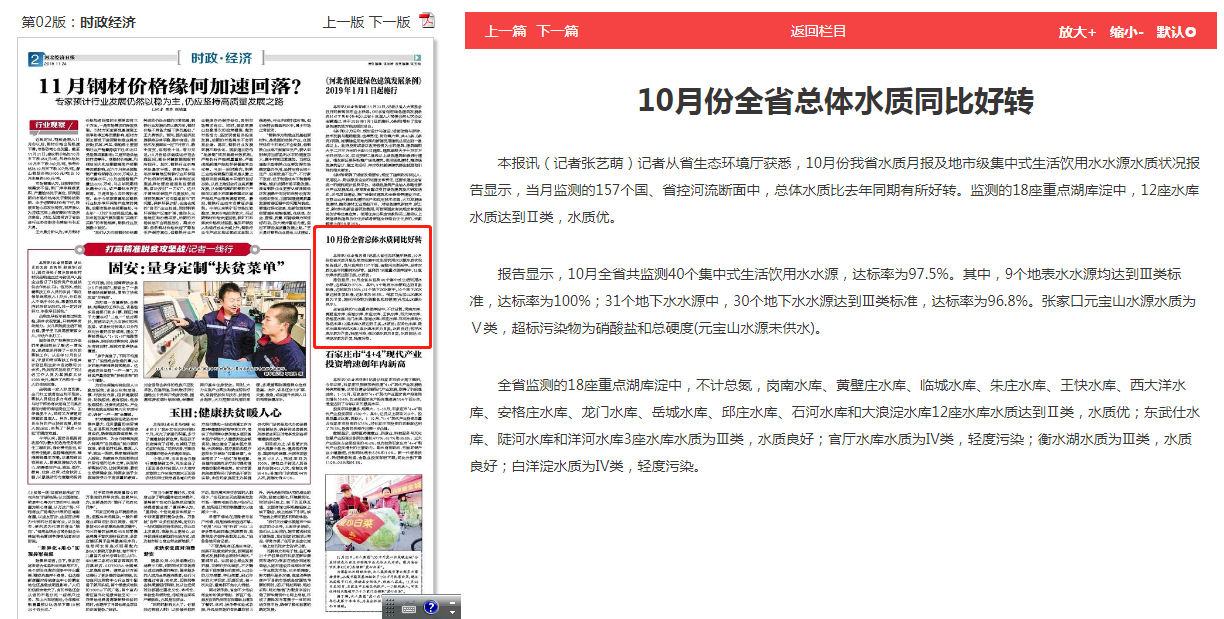Enlarge text with 放大+
The height and width of the screenshot is (619, 1224).
point(1077,32)
